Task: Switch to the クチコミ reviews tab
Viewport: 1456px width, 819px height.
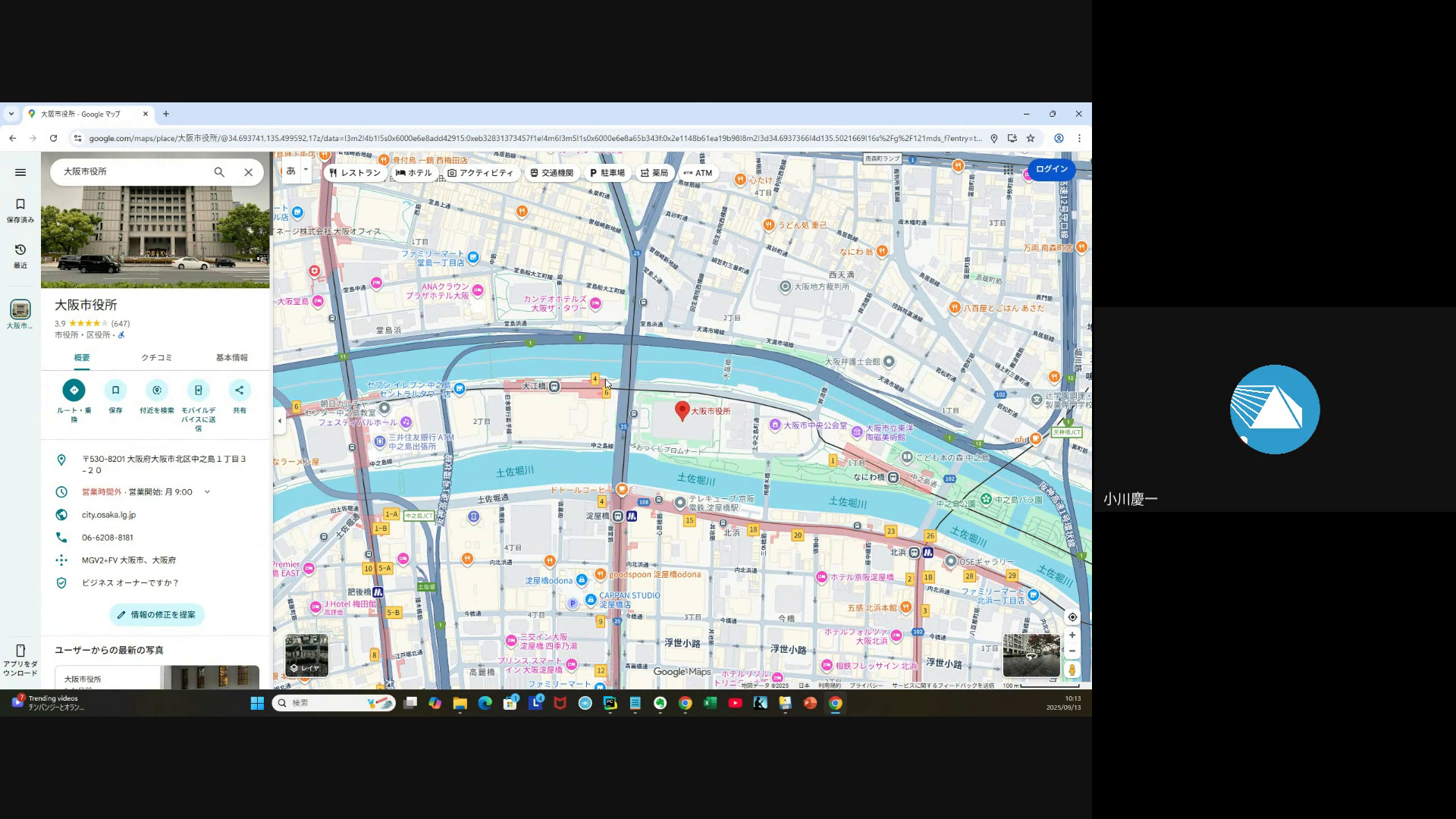Action: (x=156, y=358)
